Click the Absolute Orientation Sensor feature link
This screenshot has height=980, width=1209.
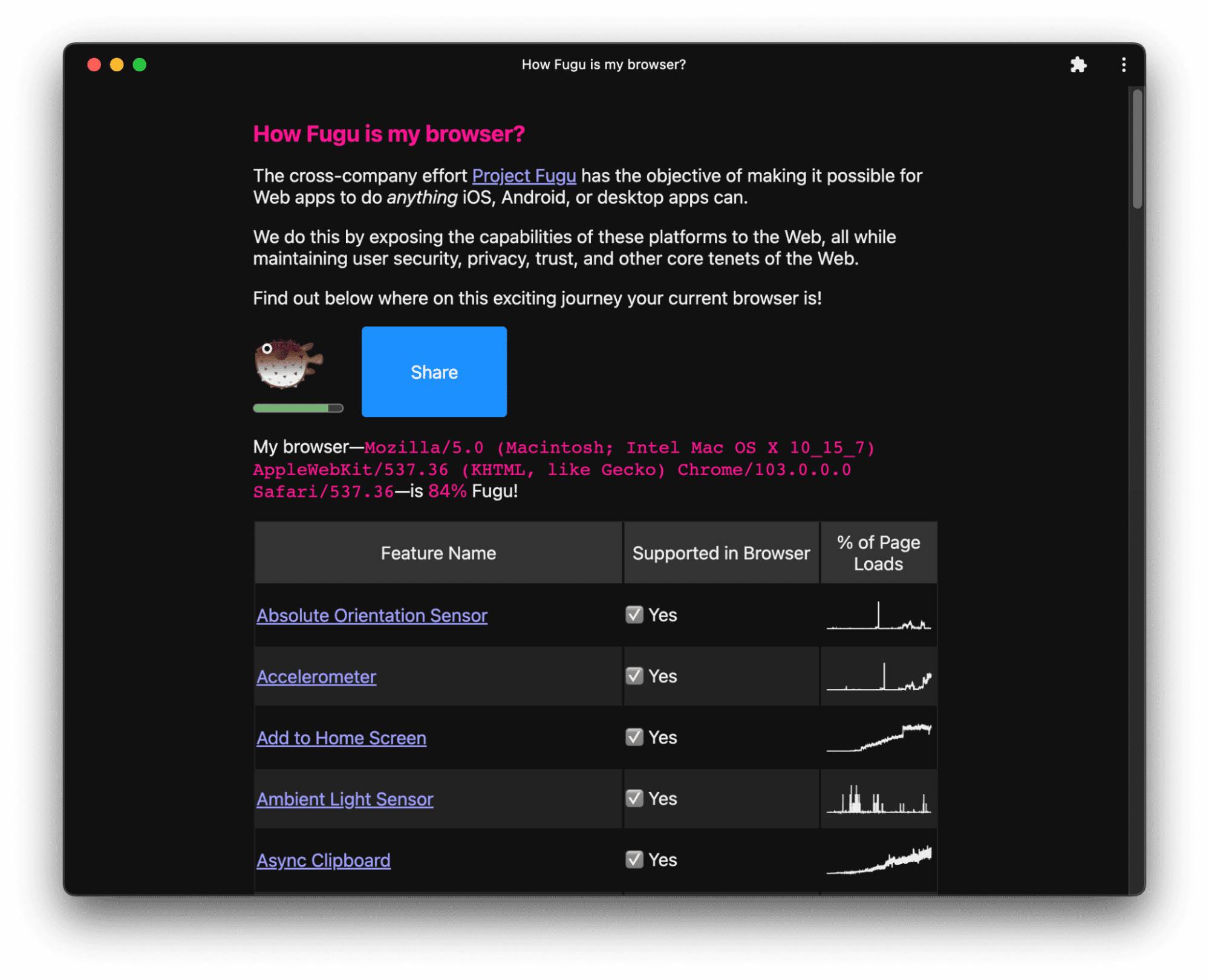pos(370,614)
